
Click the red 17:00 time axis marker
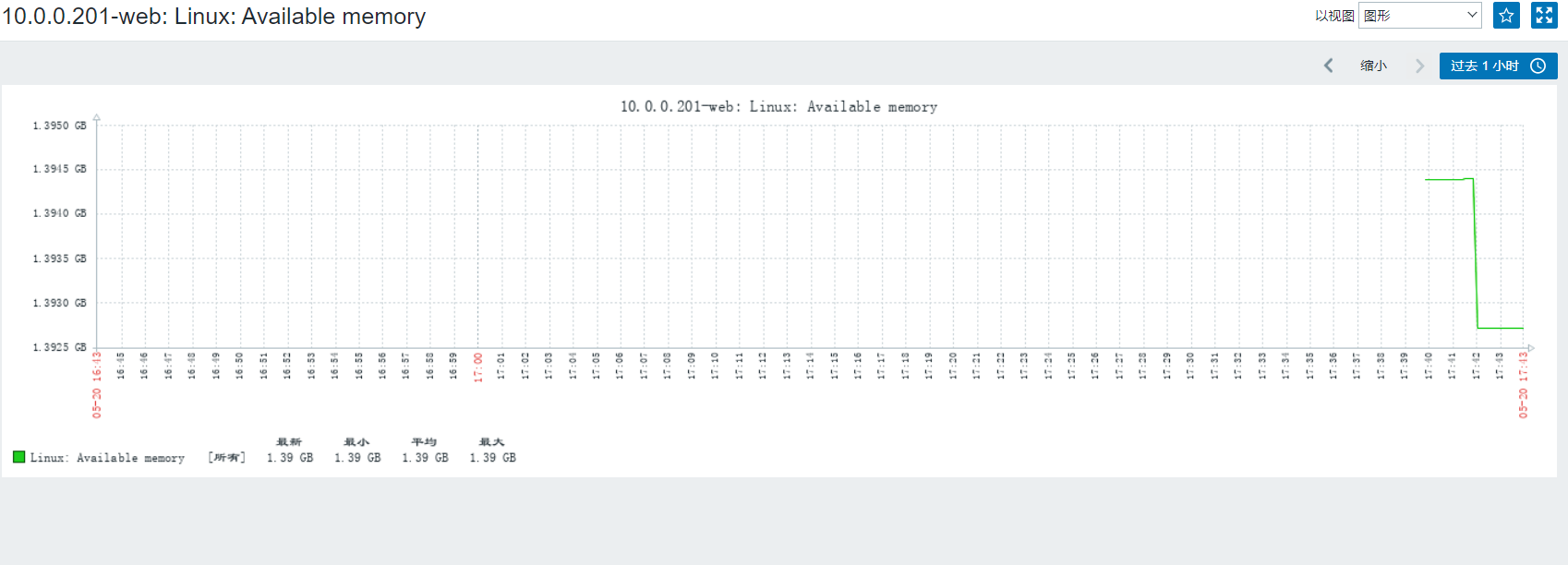[477, 367]
